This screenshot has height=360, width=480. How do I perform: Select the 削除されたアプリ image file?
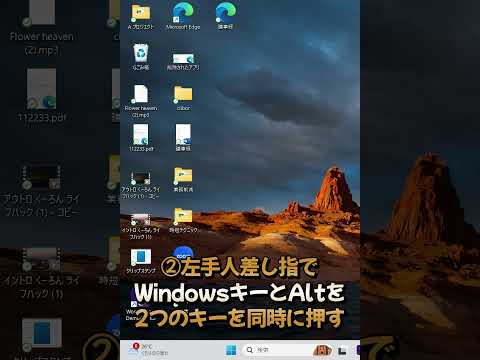(x=183, y=61)
